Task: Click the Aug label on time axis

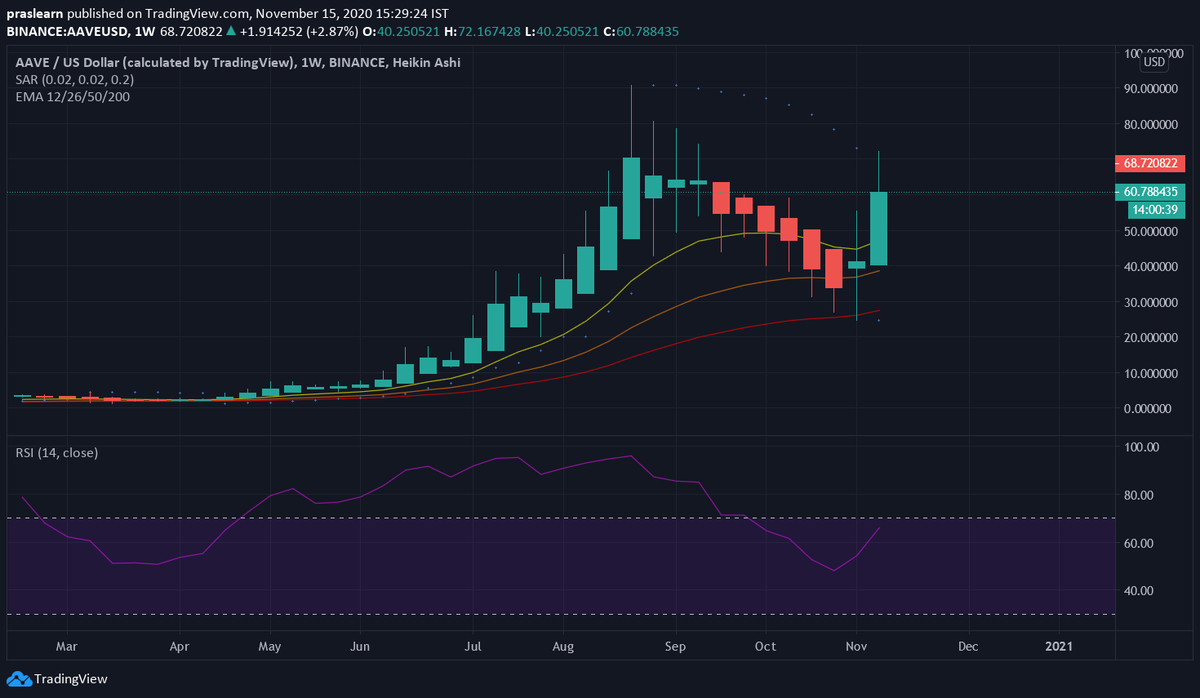Action: click(565, 647)
